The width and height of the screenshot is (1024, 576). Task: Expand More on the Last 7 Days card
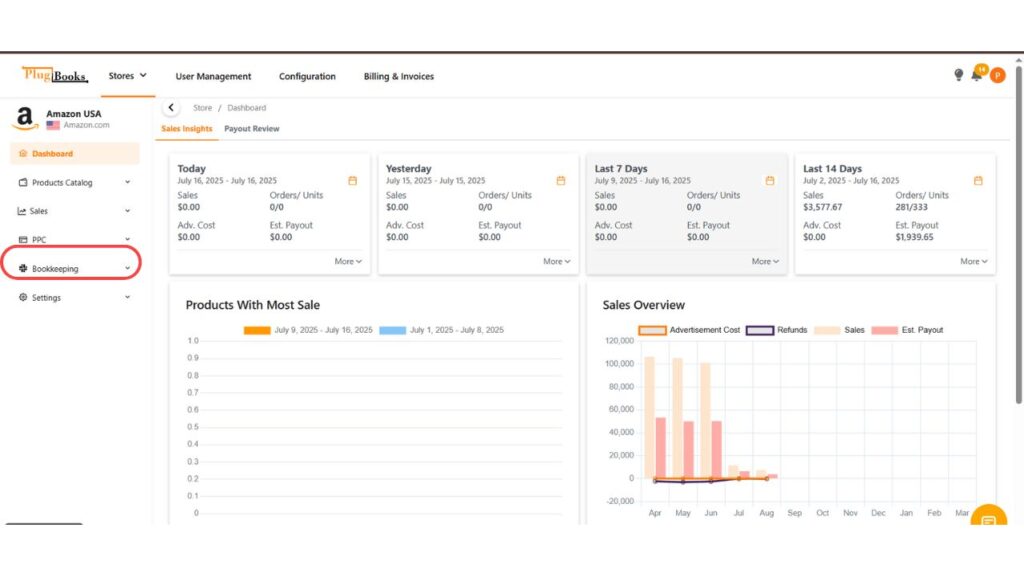(765, 261)
